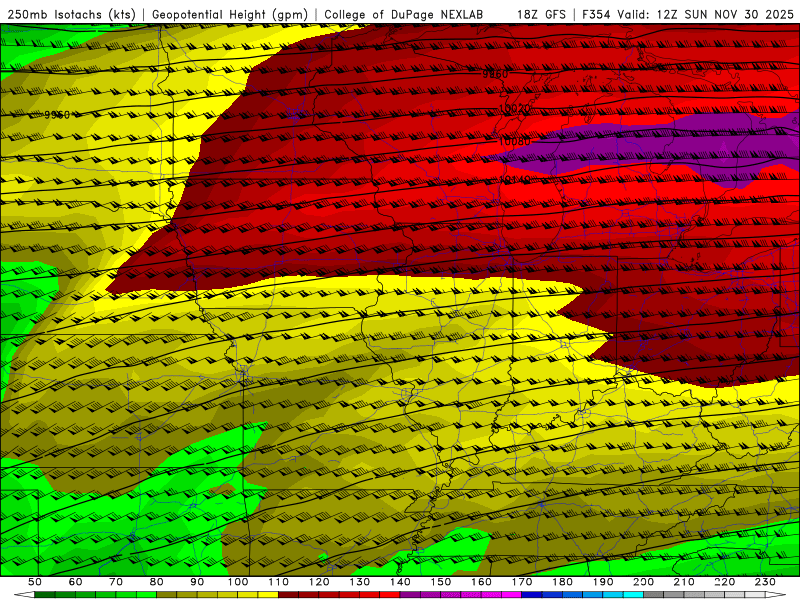Click the 70 value on the color scale
The image size is (800, 600).
click(116, 582)
